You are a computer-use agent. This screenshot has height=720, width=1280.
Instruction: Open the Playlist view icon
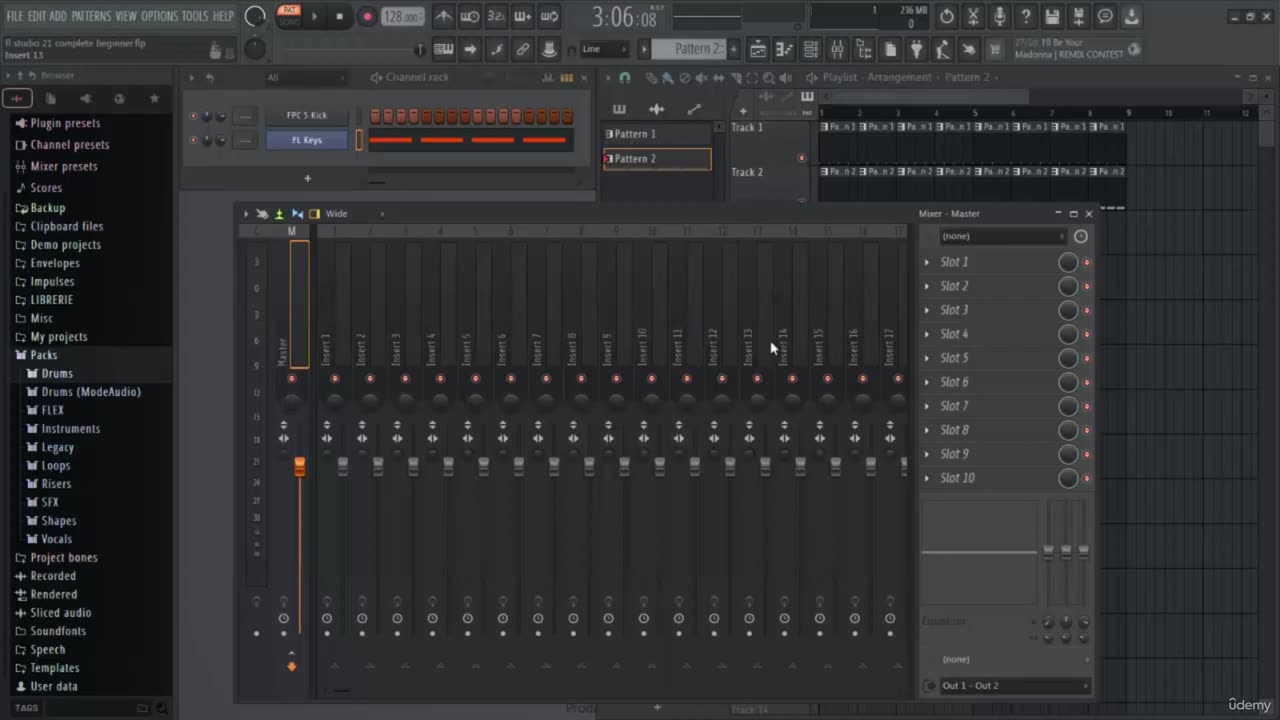pyautogui.click(x=758, y=49)
